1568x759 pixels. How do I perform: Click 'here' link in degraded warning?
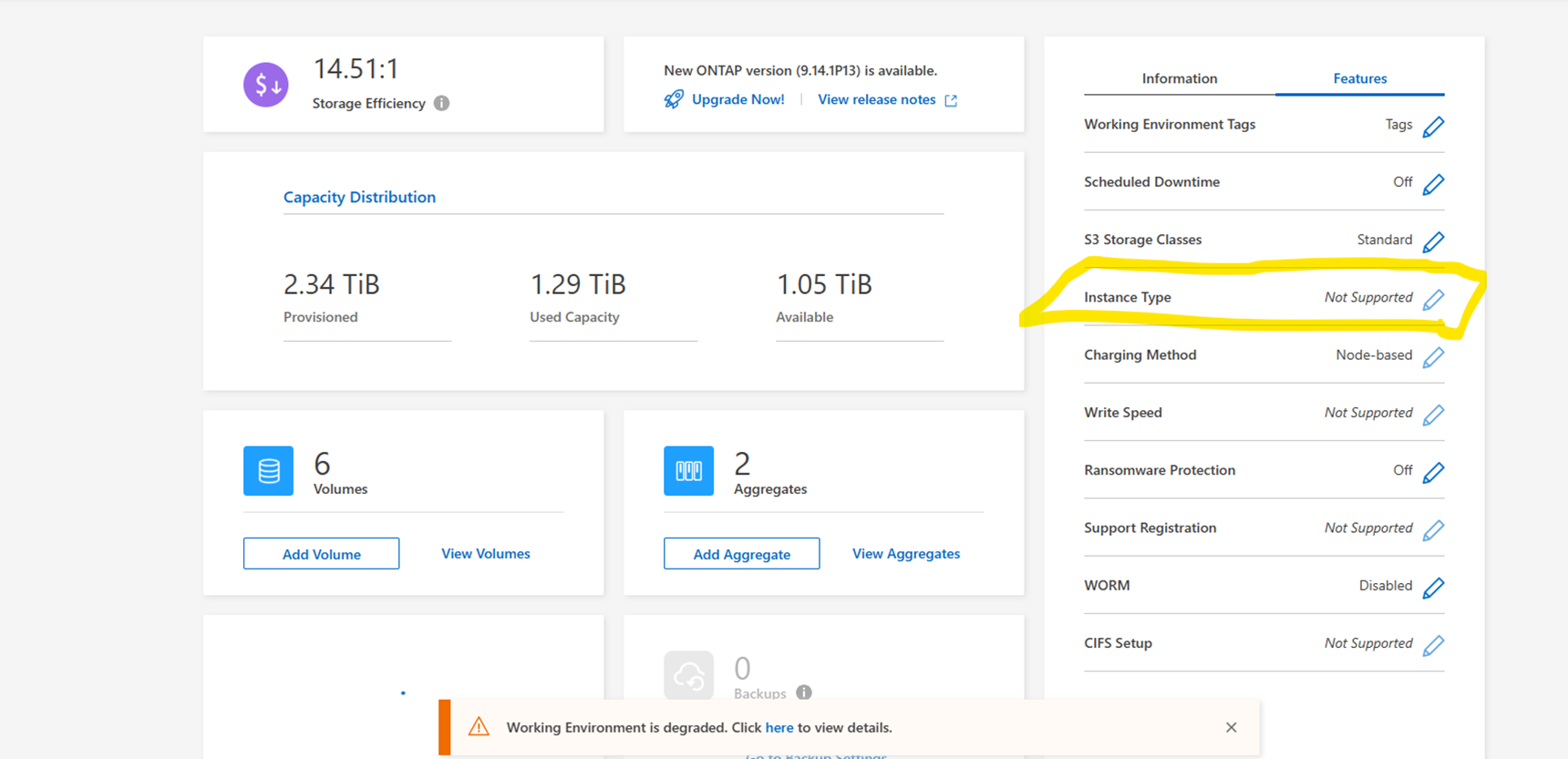tap(779, 727)
